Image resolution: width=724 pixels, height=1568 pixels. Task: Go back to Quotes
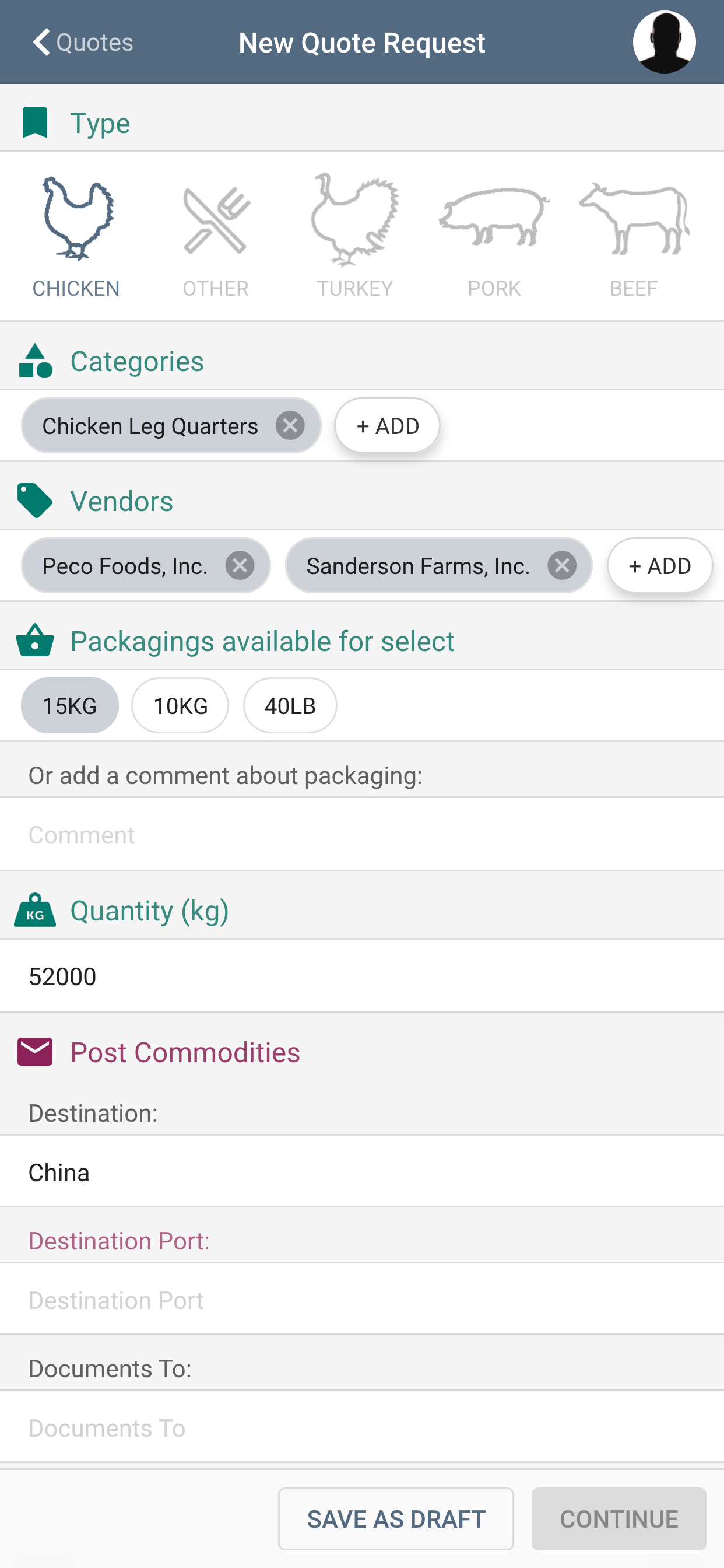(82, 42)
